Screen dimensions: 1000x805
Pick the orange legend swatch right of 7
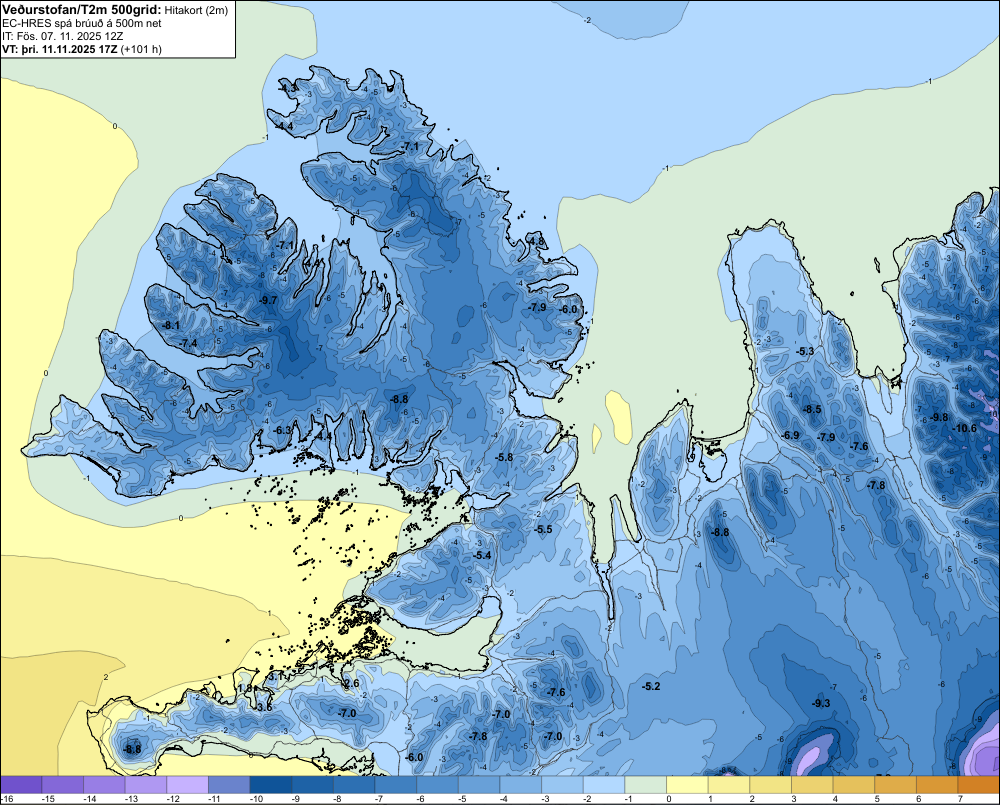979,784
